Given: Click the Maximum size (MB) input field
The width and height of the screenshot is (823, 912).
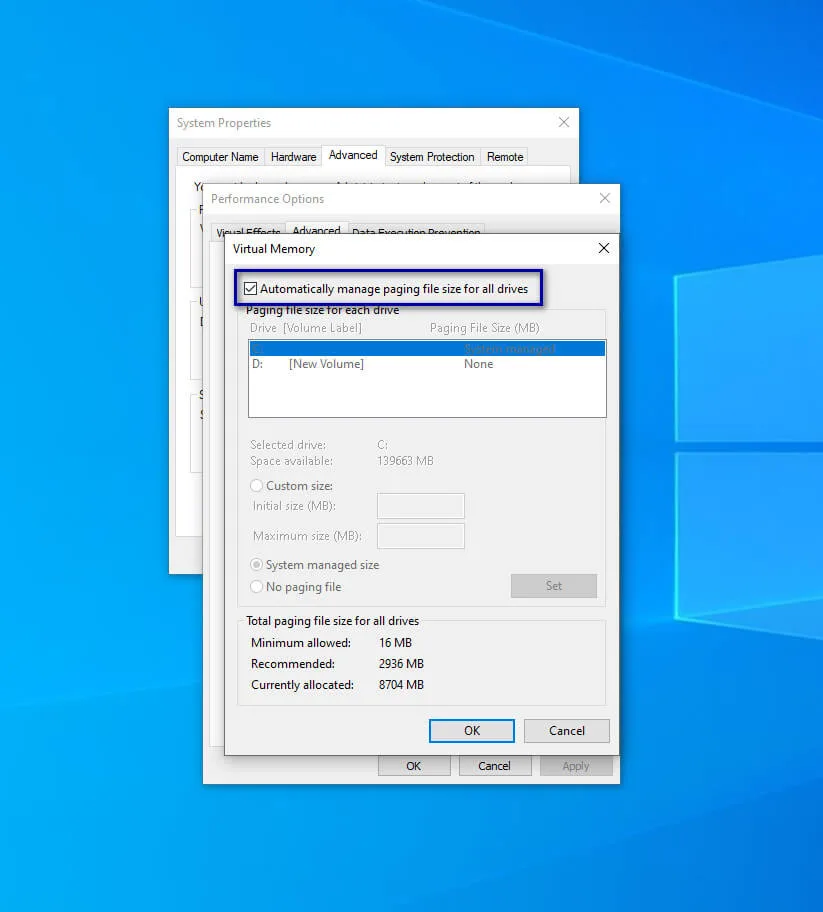Looking at the screenshot, I should pos(421,536).
